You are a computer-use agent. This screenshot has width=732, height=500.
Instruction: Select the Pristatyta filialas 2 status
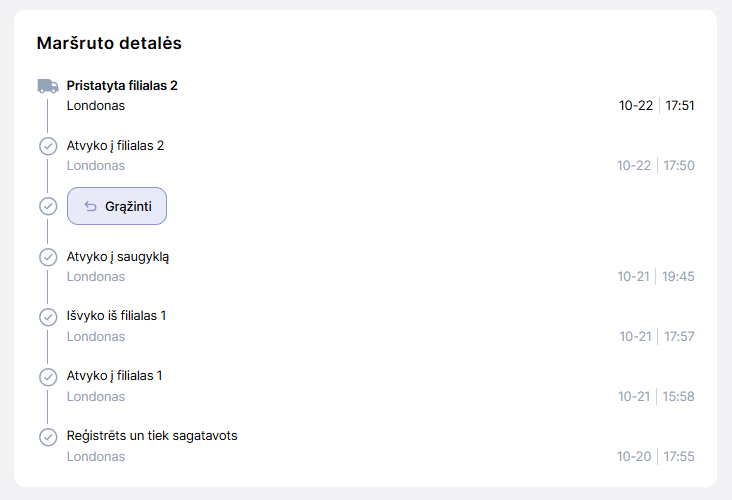coord(122,86)
